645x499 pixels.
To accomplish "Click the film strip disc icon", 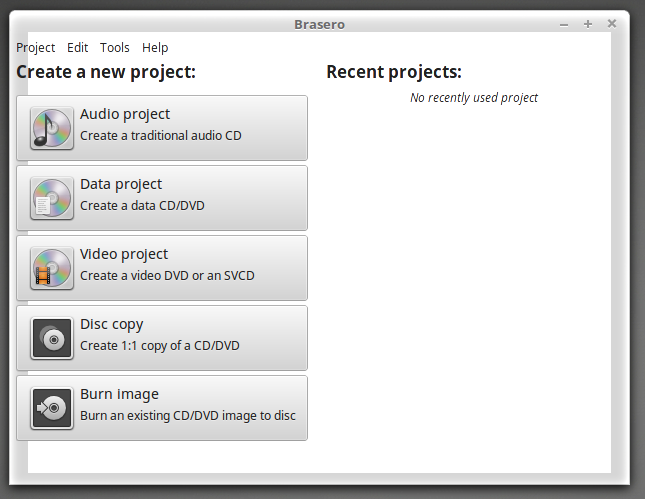I will click(x=51, y=268).
